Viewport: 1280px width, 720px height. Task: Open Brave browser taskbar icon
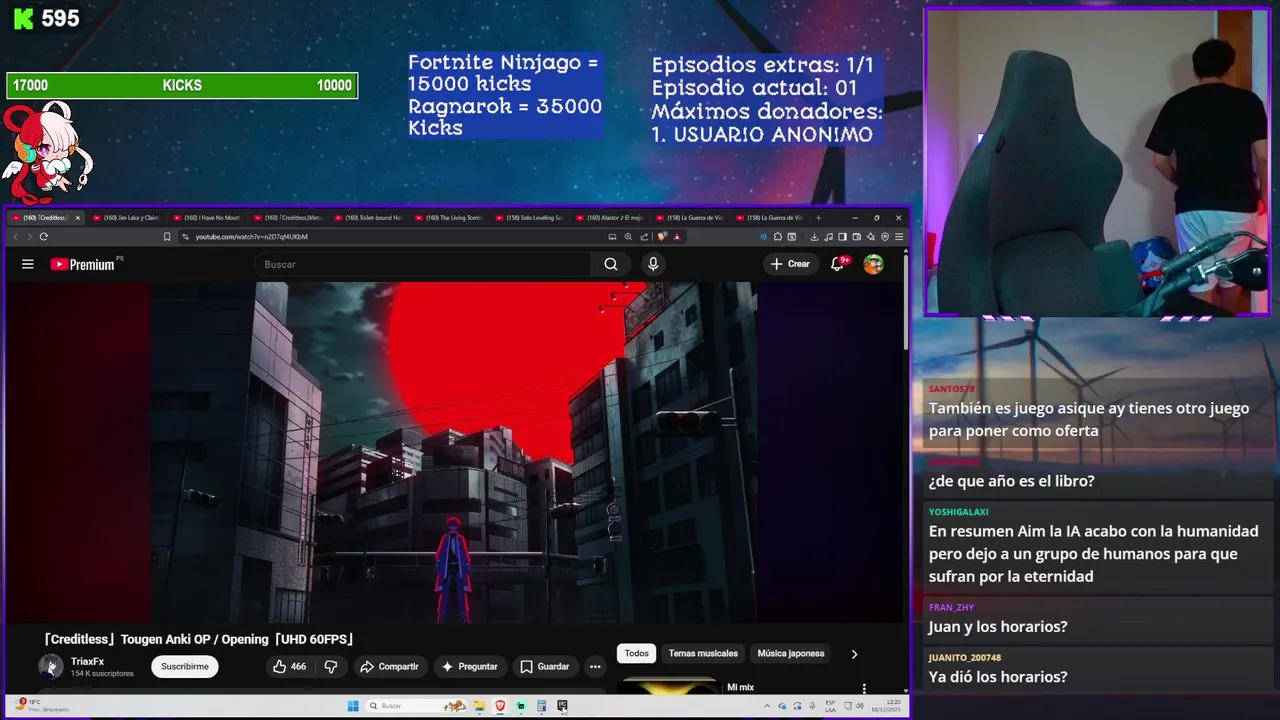(500, 706)
